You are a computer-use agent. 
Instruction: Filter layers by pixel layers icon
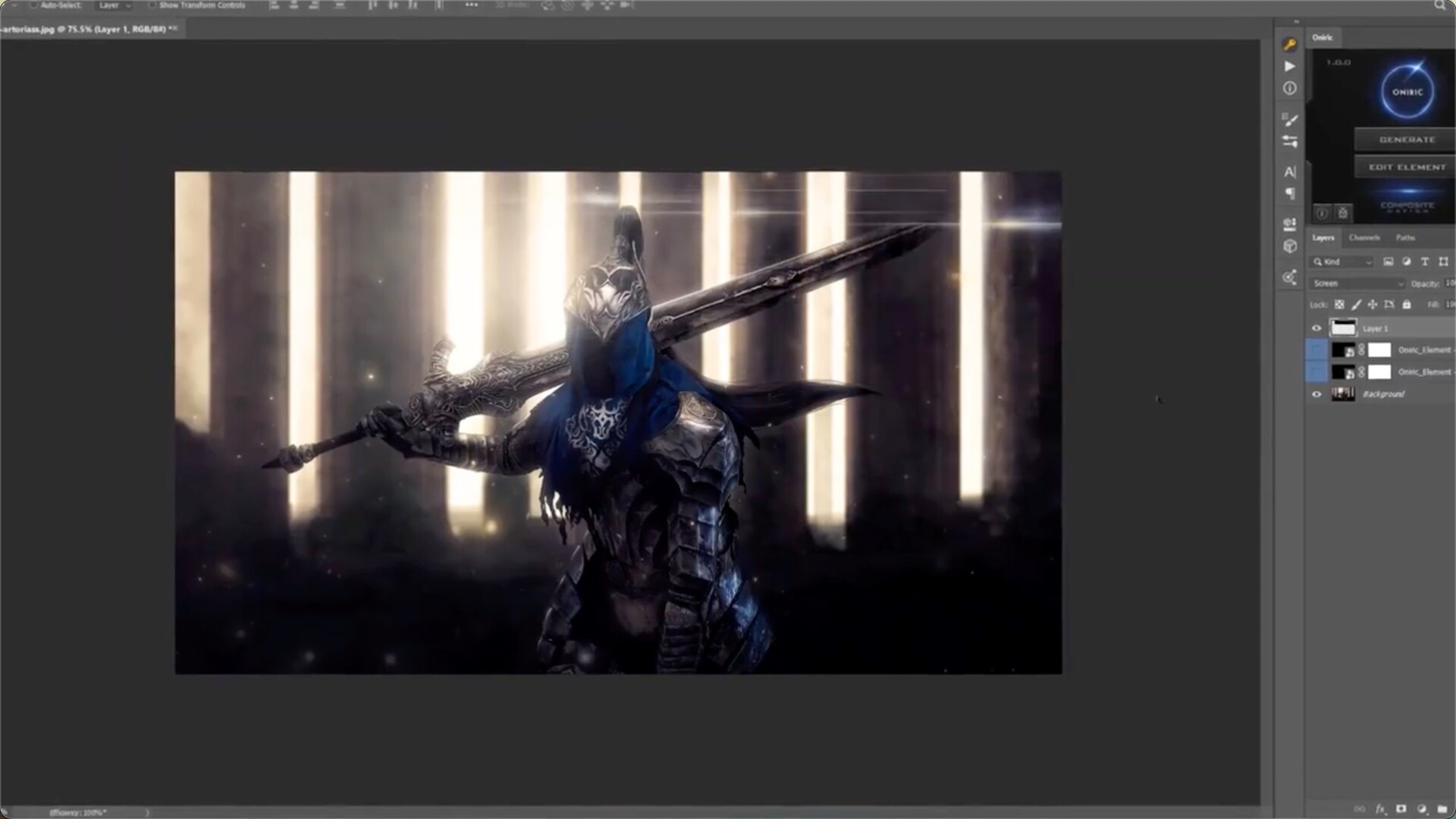coord(1389,262)
